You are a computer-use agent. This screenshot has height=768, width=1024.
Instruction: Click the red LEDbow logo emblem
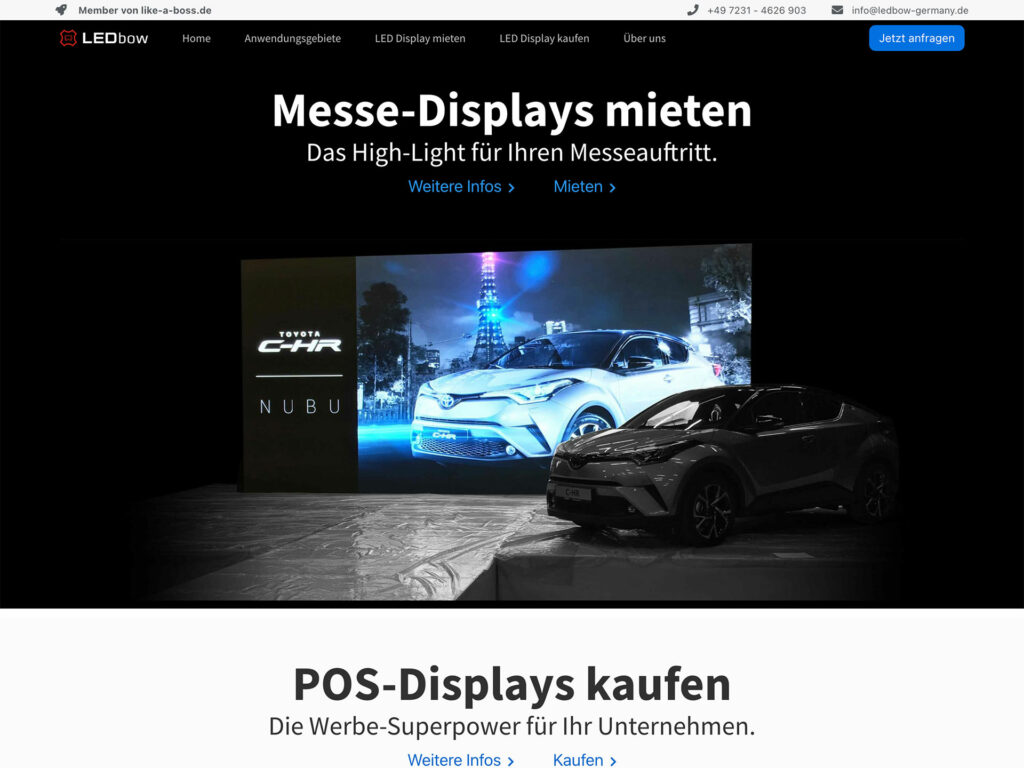point(68,39)
